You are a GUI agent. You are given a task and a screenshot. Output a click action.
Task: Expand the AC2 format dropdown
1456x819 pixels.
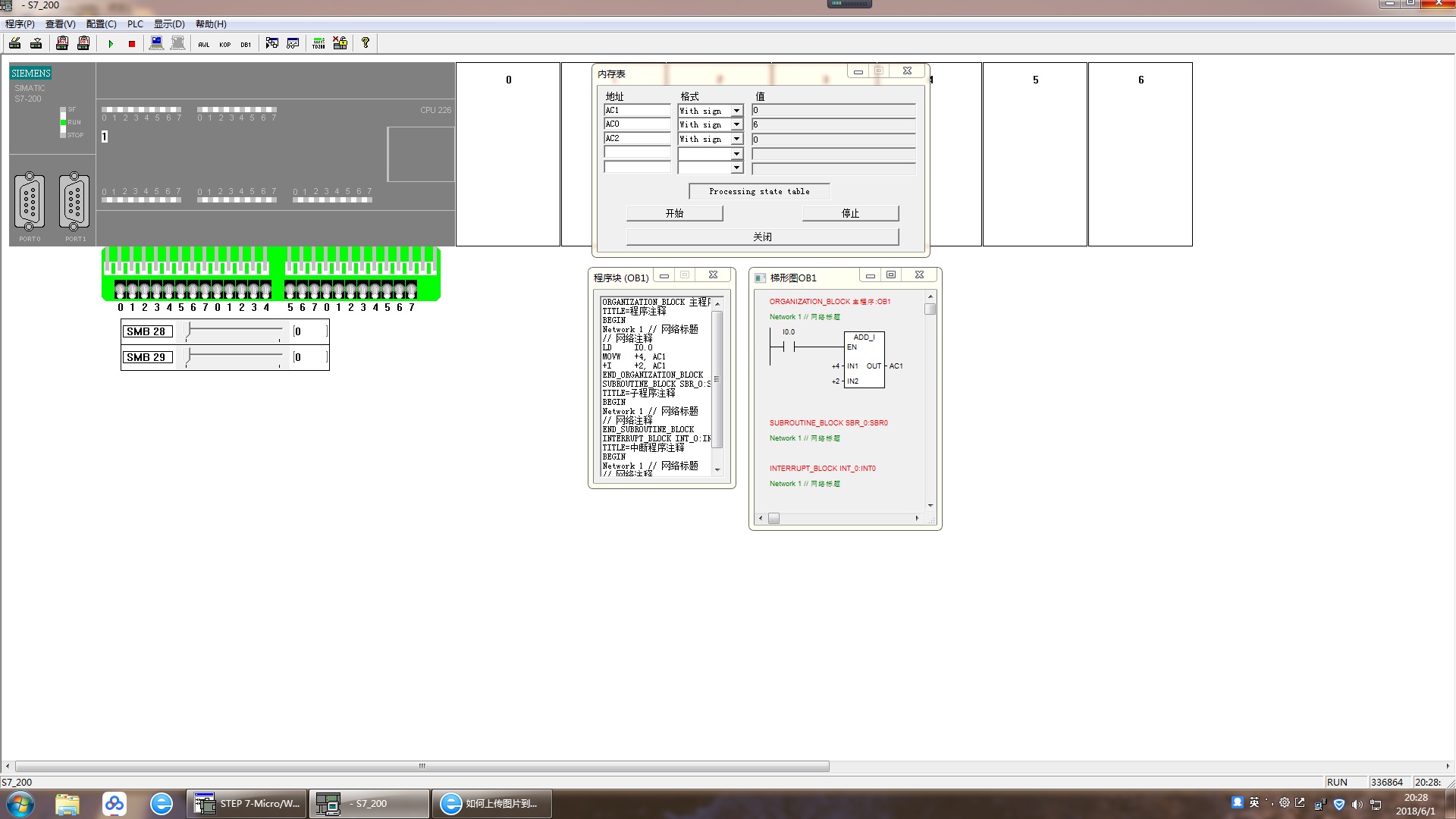736,139
